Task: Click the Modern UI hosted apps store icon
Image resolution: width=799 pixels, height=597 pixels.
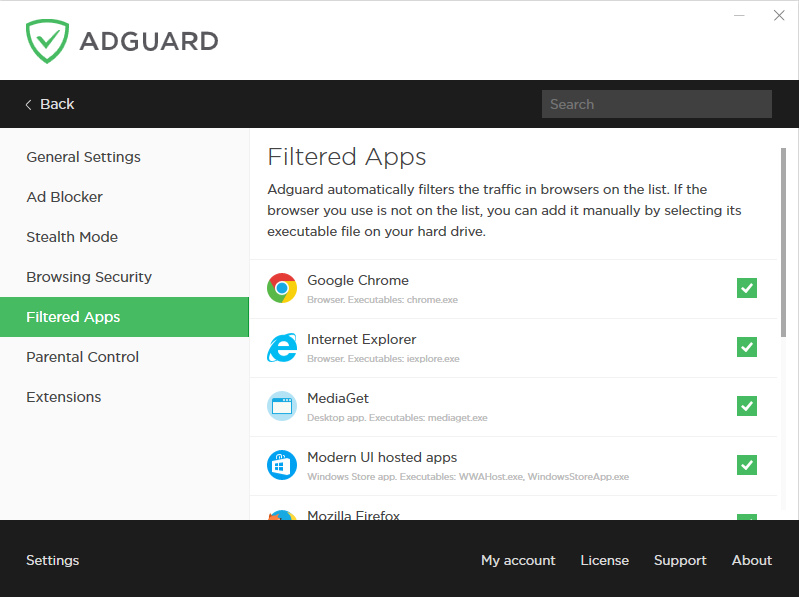Action: click(282, 465)
